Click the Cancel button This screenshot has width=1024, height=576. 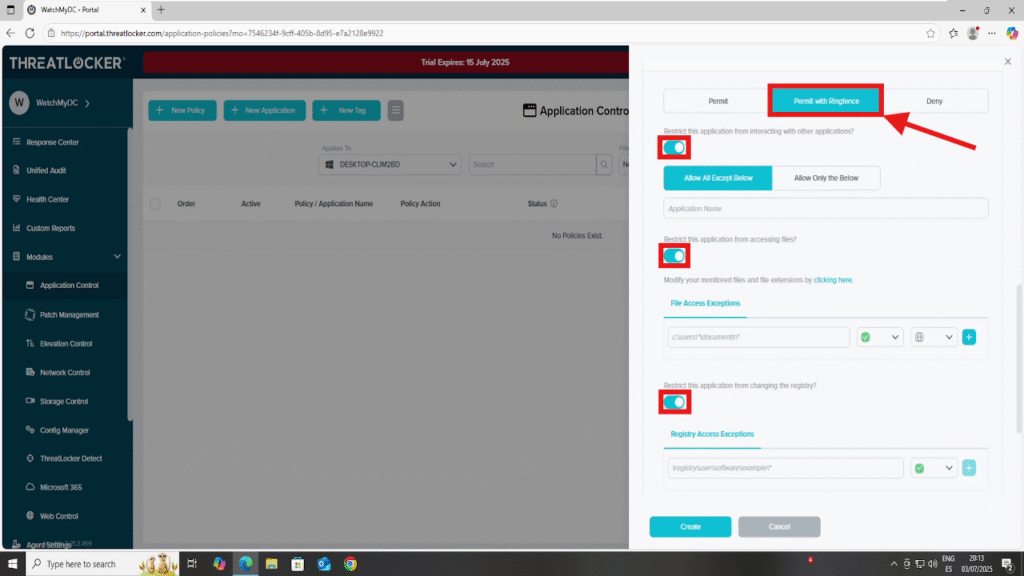(779, 526)
